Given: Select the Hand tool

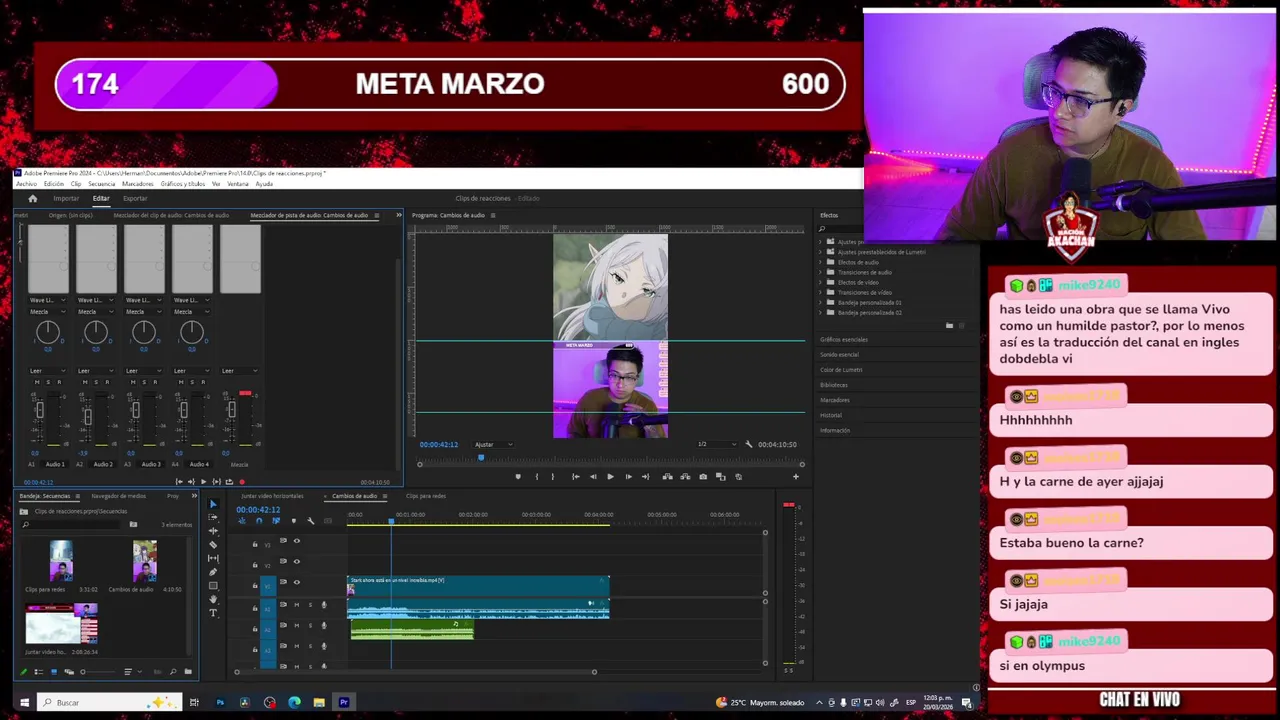Looking at the screenshot, I should point(213,599).
